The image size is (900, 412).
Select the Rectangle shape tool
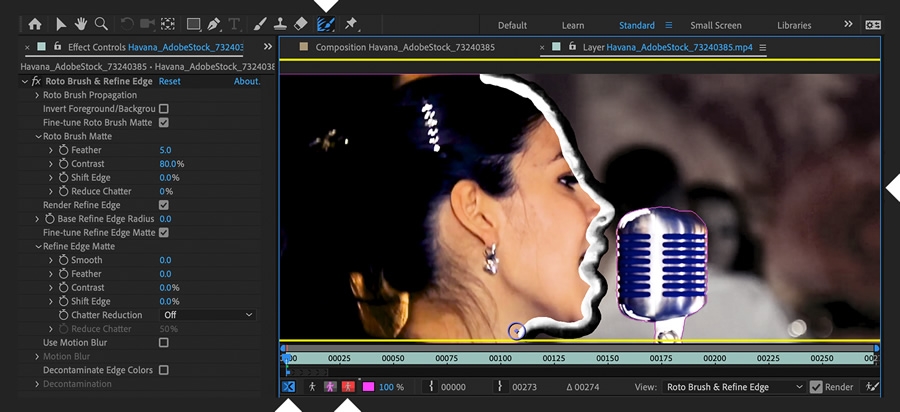[x=193, y=24]
